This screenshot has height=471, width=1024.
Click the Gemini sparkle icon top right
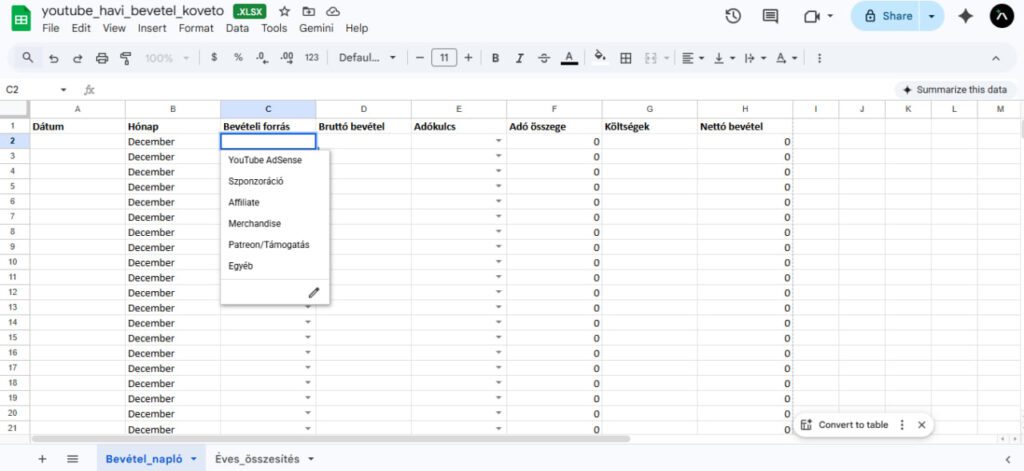tap(965, 16)
